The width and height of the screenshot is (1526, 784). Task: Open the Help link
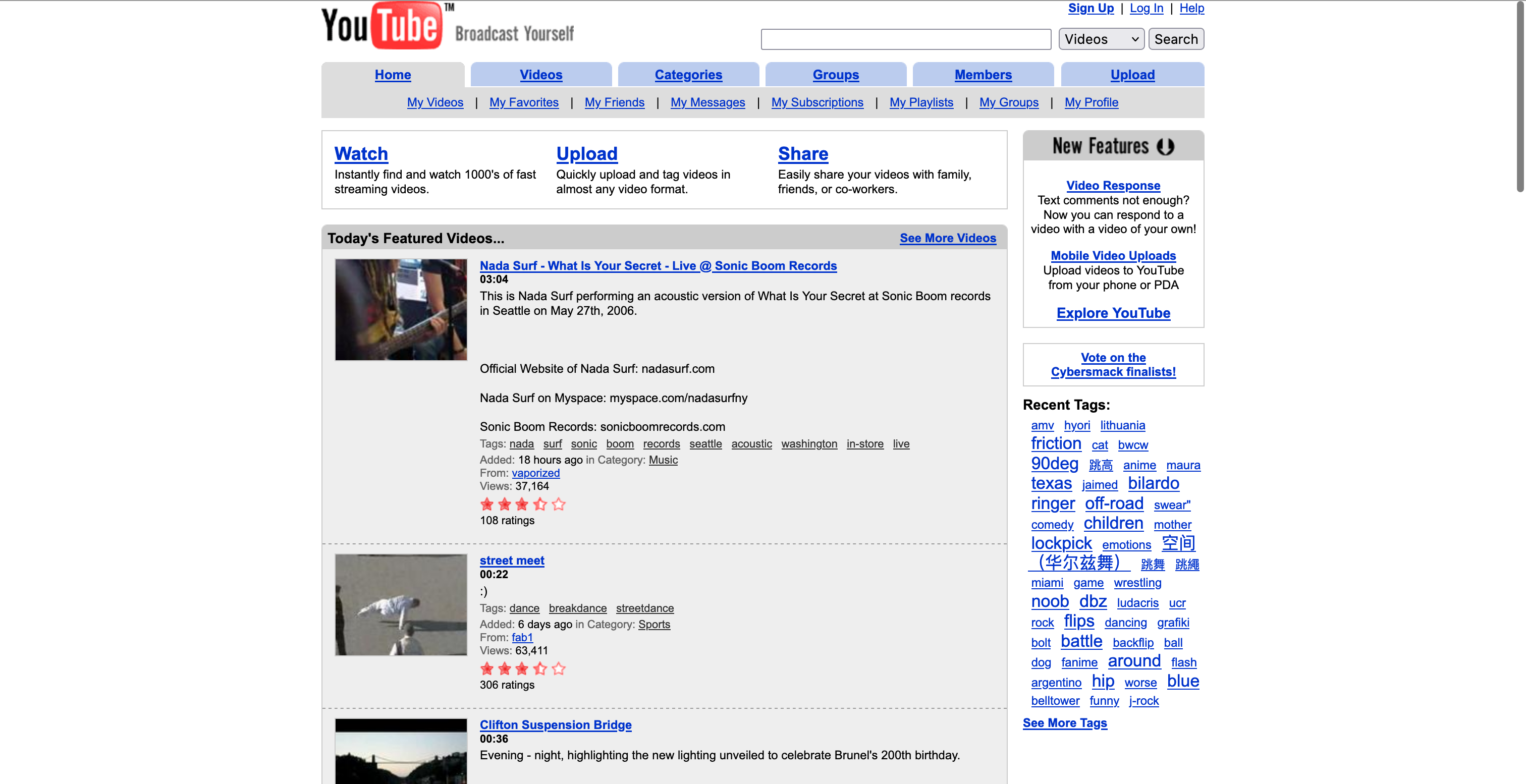pos(1191,8)
